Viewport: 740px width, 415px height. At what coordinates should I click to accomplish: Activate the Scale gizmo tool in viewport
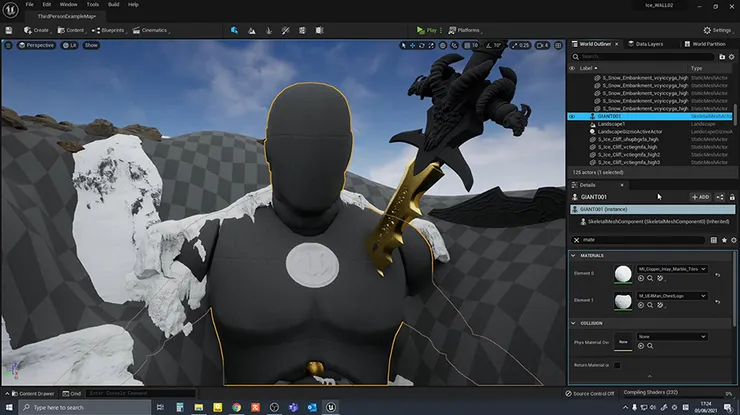431,45
